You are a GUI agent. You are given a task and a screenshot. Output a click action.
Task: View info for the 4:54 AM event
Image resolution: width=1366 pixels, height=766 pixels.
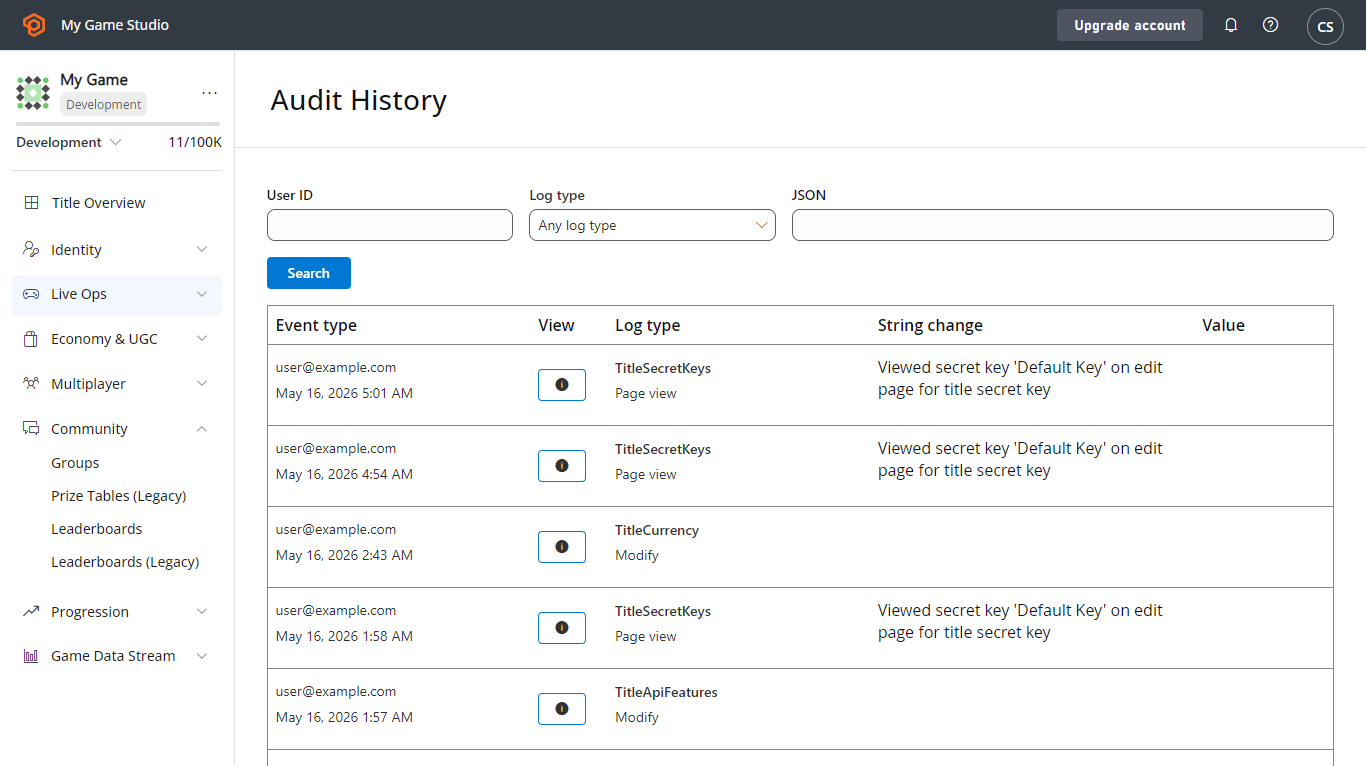562,466
